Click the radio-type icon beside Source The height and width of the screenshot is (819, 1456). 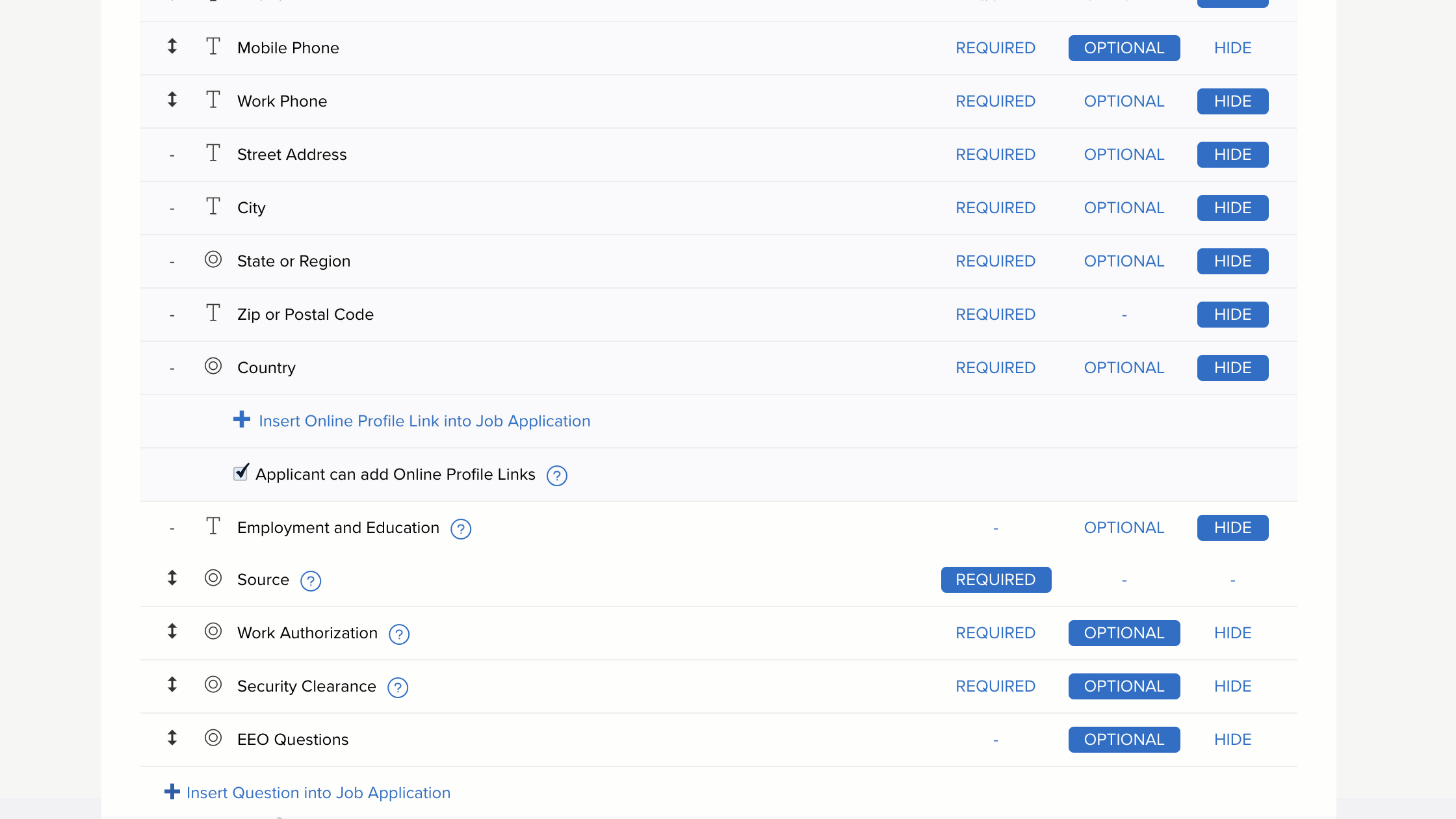pyautogui.click(x=213, y=578)
